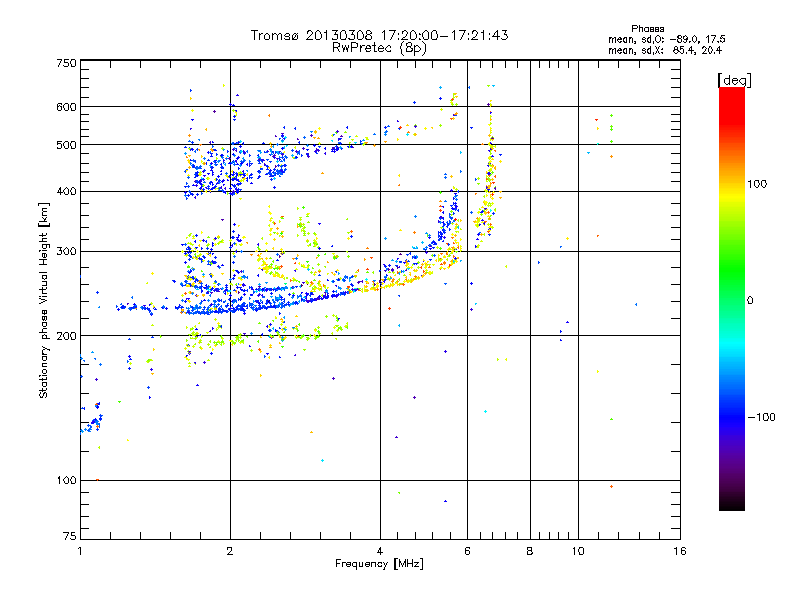
Task: Click the height axis tick label 750
Action: click(x=66, y=63)
